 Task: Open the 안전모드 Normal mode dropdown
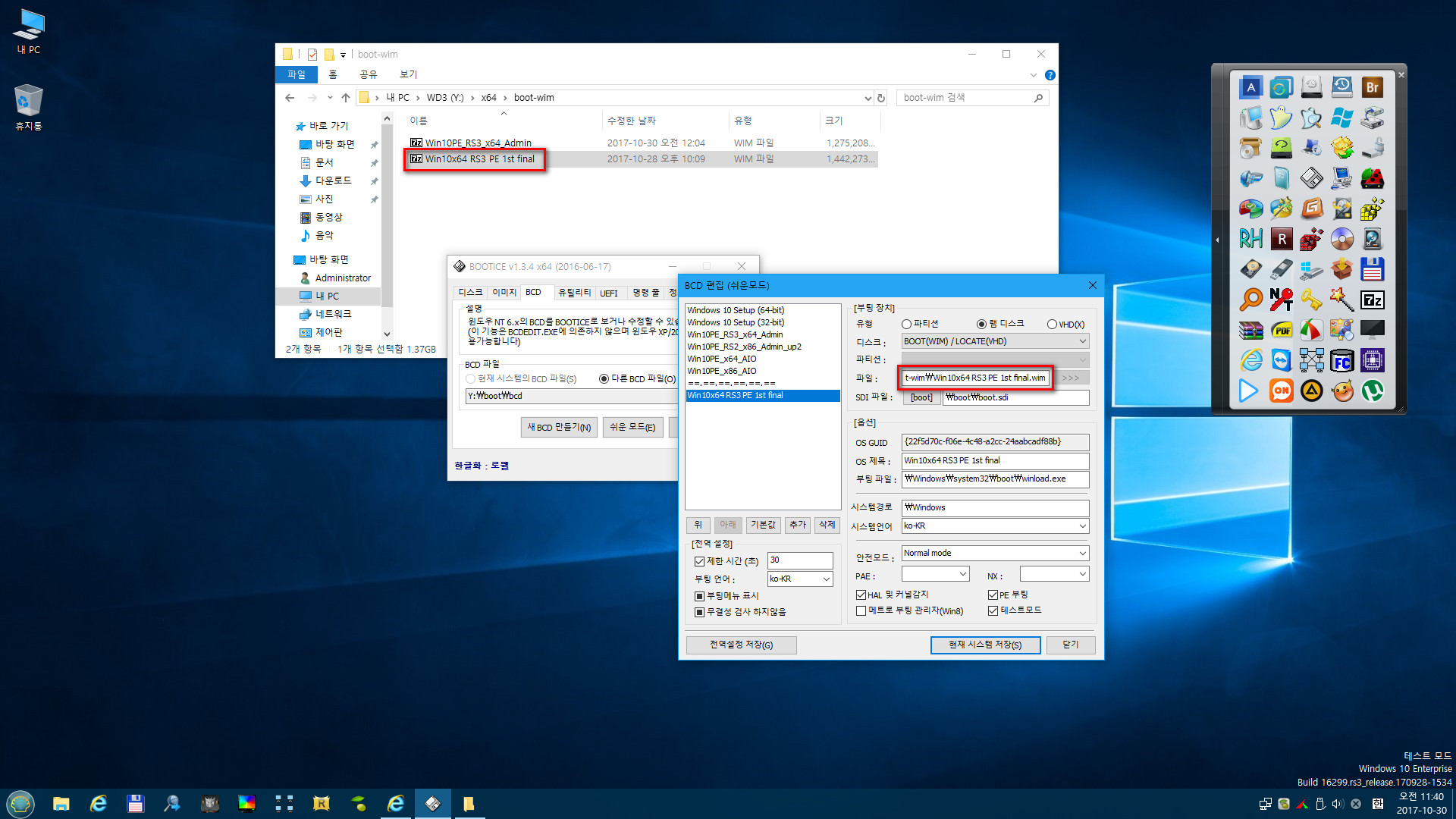(x=995, y=553)
